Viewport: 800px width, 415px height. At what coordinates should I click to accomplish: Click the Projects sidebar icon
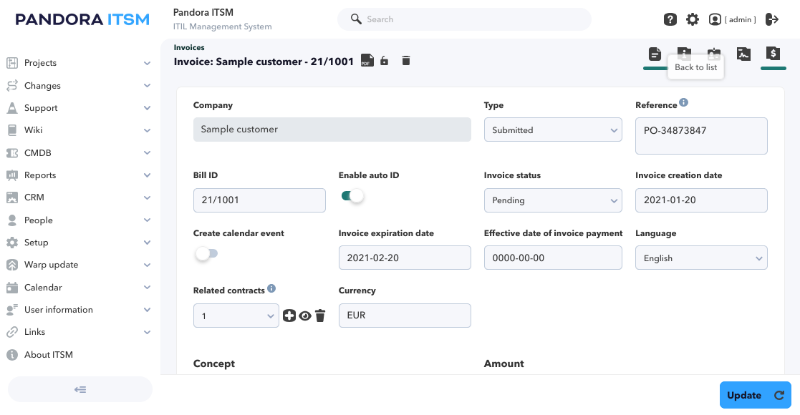tap(12, 63)
